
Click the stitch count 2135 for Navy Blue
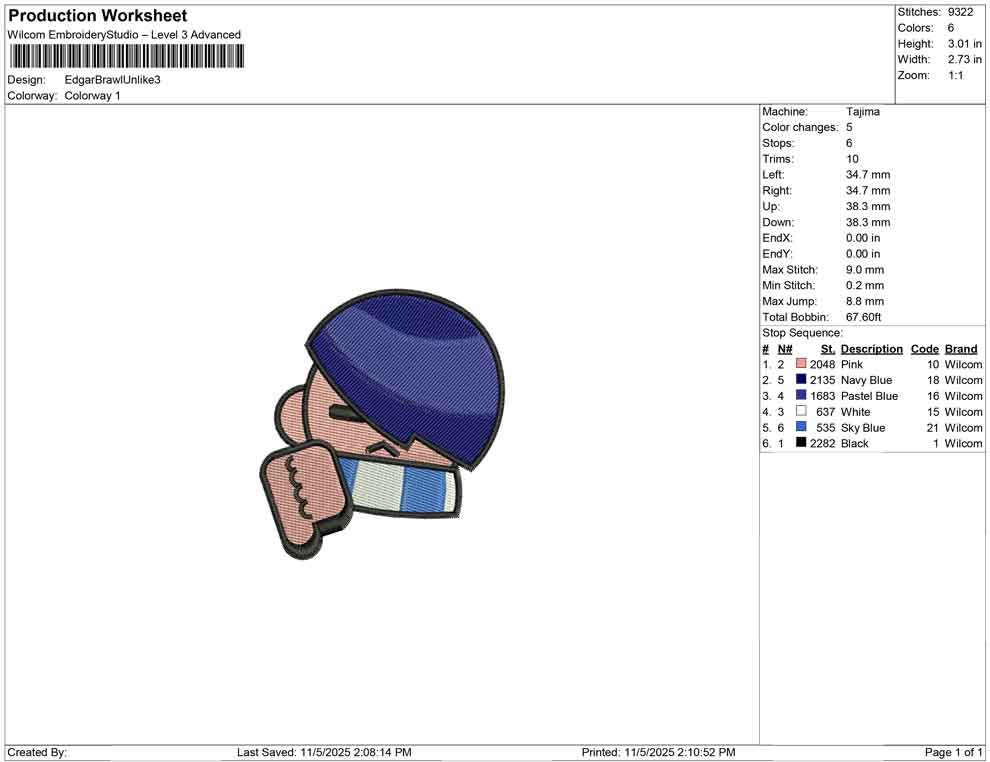click(823, 380)
